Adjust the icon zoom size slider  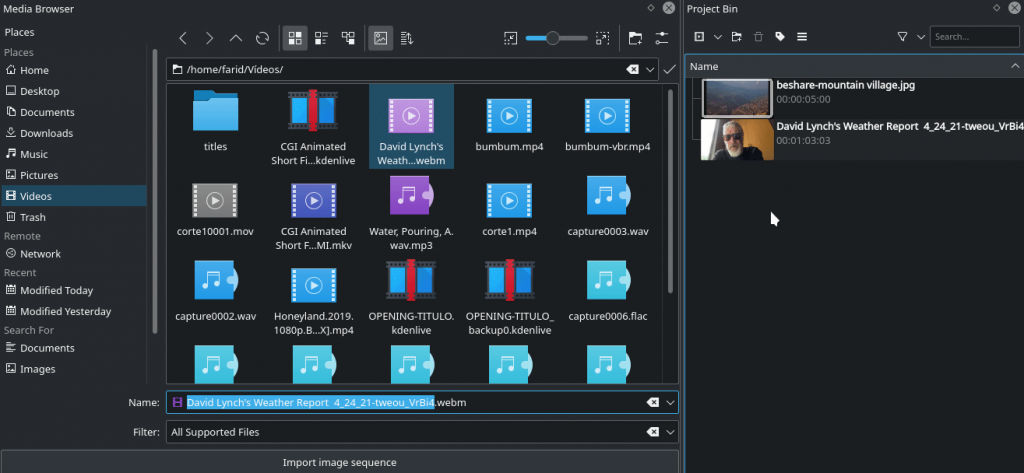coord(553,38)
